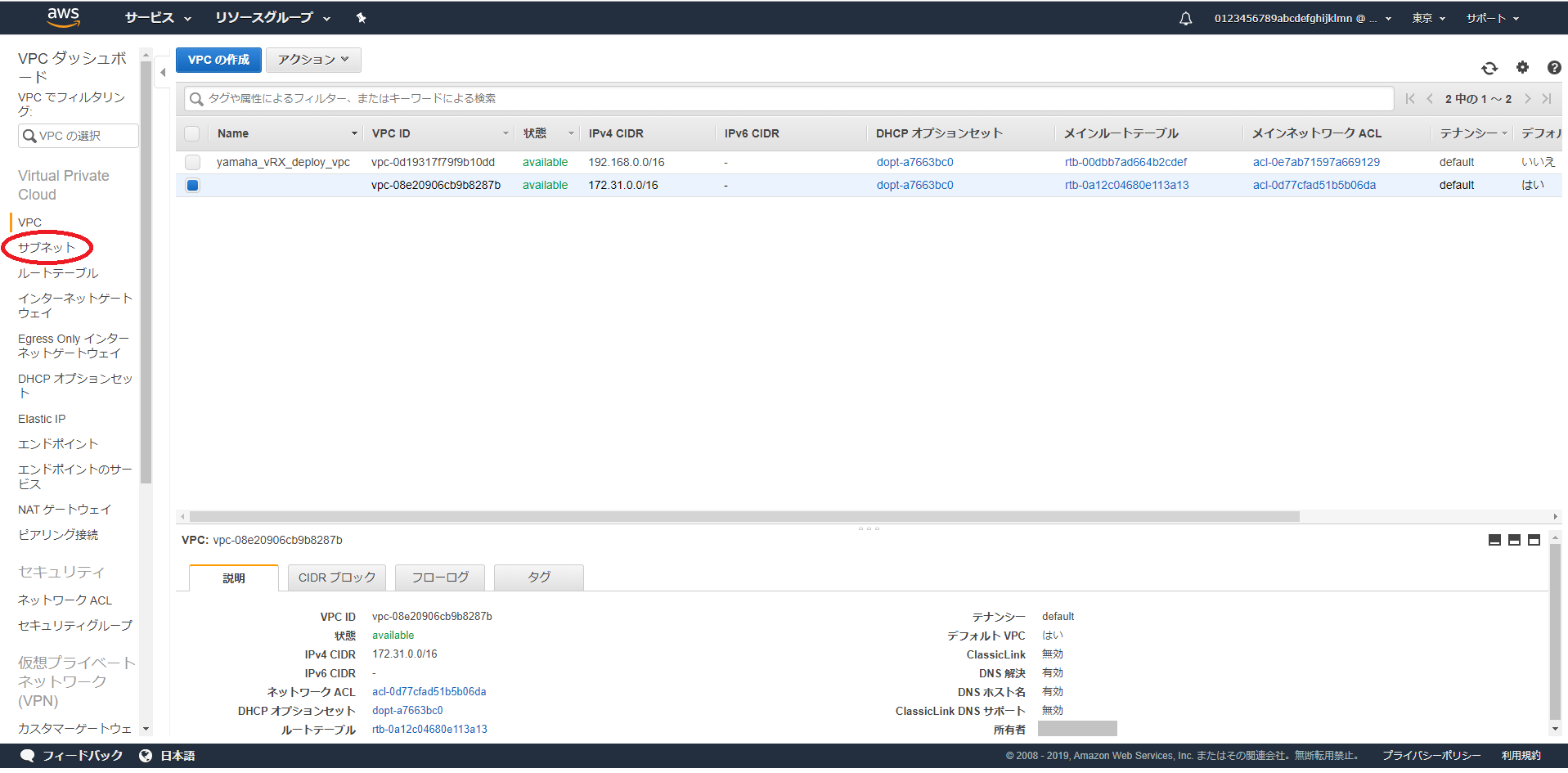Open the help question mark icon
Image resolution: width=1568 pixels, height=773 pixels.
click(1553, 68)
